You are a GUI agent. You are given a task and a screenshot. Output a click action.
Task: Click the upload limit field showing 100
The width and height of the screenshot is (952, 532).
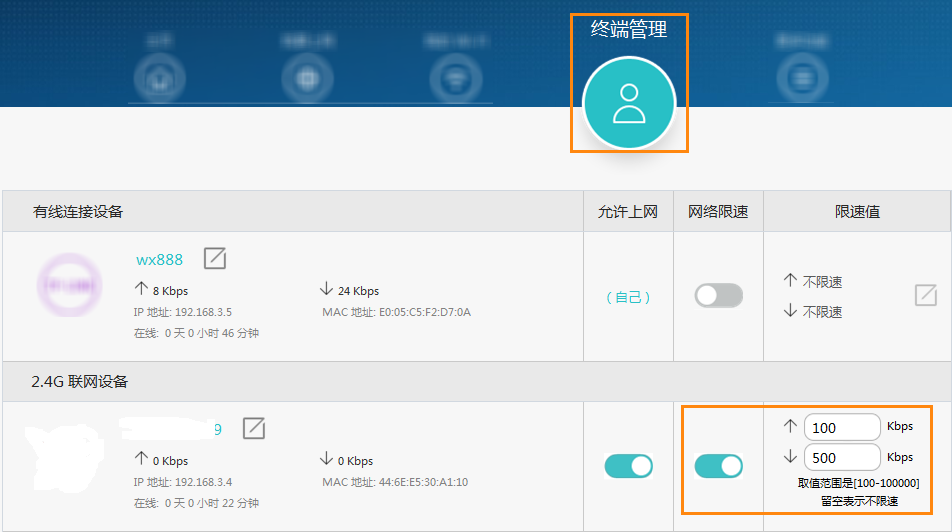point(841,427)
